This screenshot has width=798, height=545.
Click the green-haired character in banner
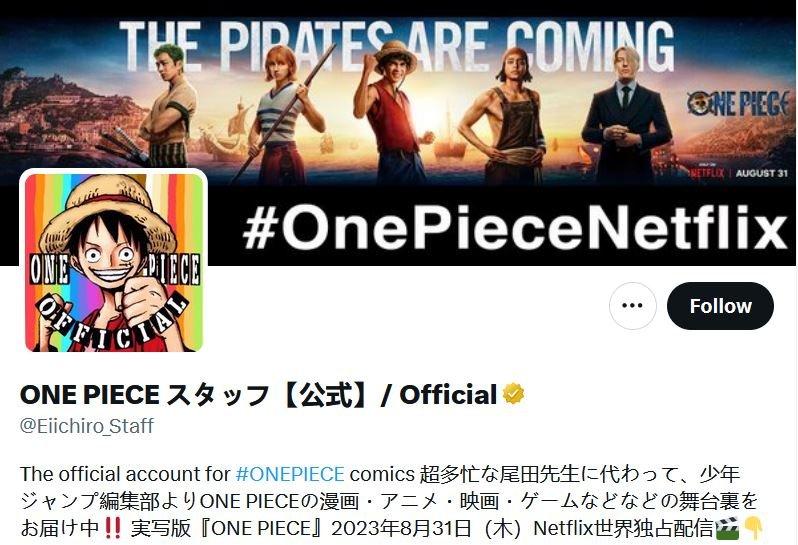click(x=170, y=104)
